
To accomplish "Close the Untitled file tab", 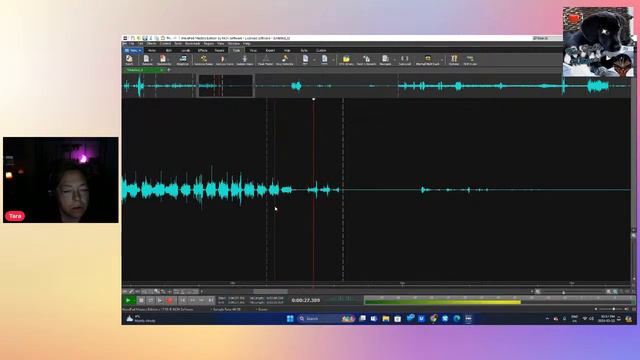I will click(x=162, y=70).
